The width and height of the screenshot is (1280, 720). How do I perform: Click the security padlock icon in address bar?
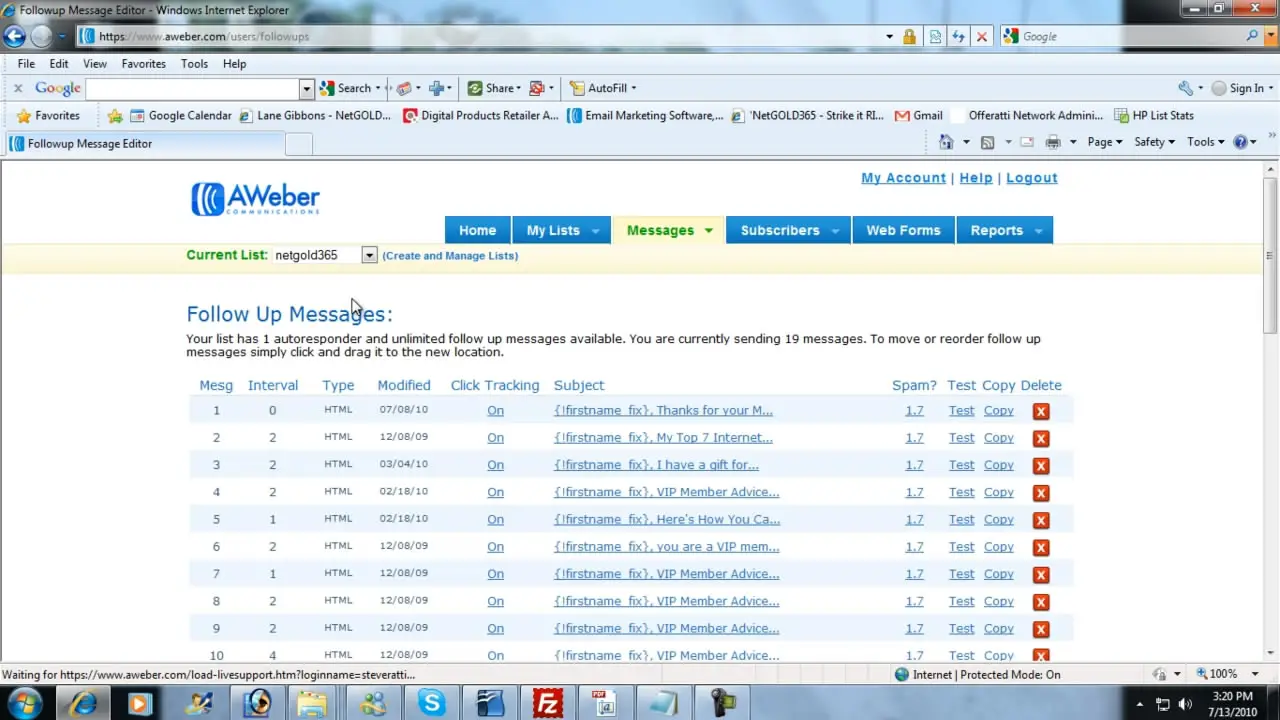coord(909,36)
